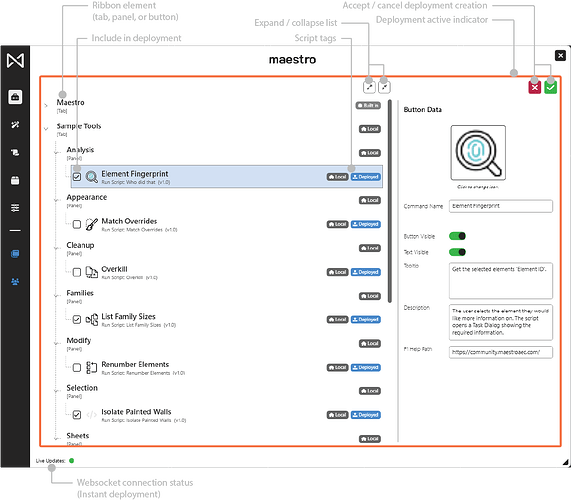571x500 pixels.
Task: Click the Local tag on Match Overrides row
Action: pos(338,224)
